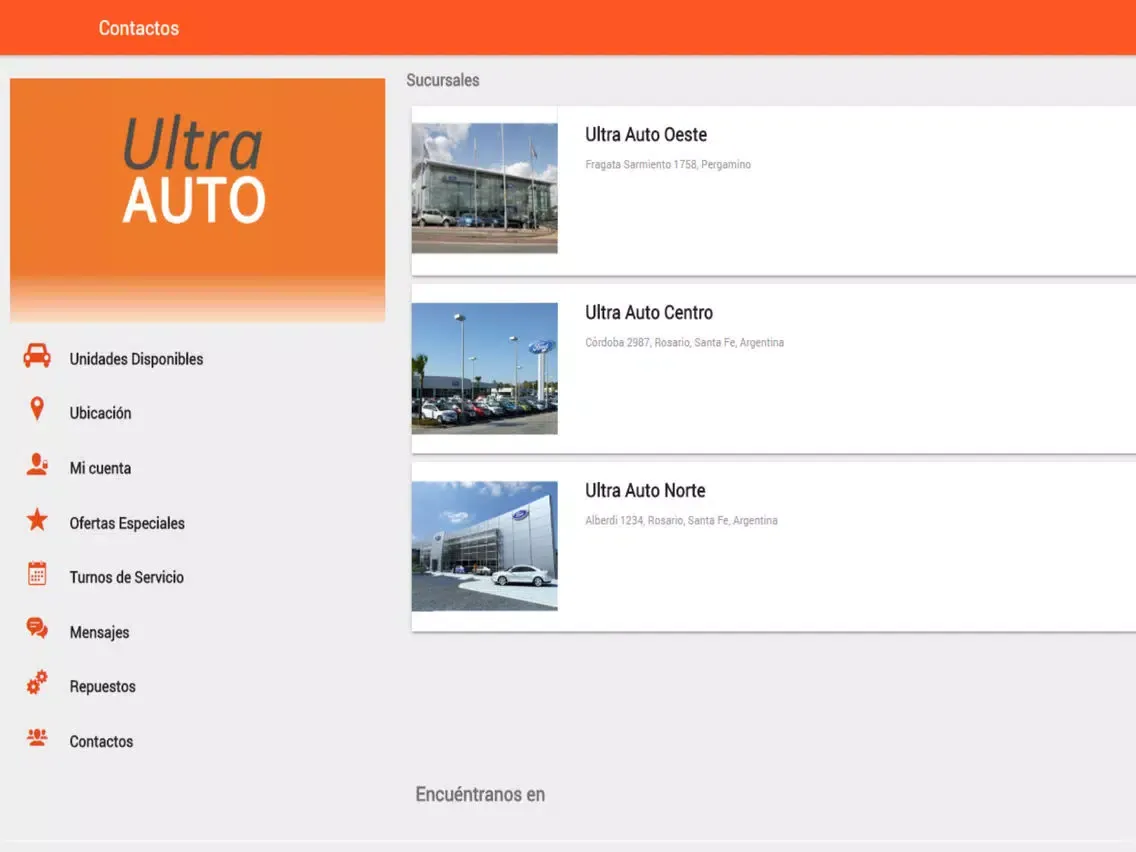Click address Fragata Sarmiento 1758, Pergamino

[x=667, y=164]
